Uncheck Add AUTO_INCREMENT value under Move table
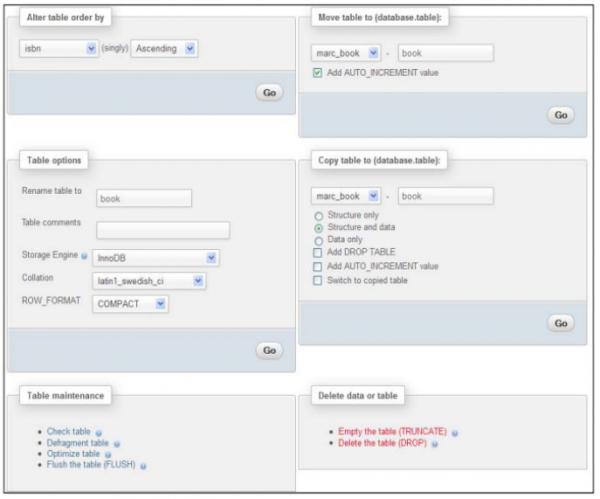This screenshot has height=499, width=600. pos(318,72)
